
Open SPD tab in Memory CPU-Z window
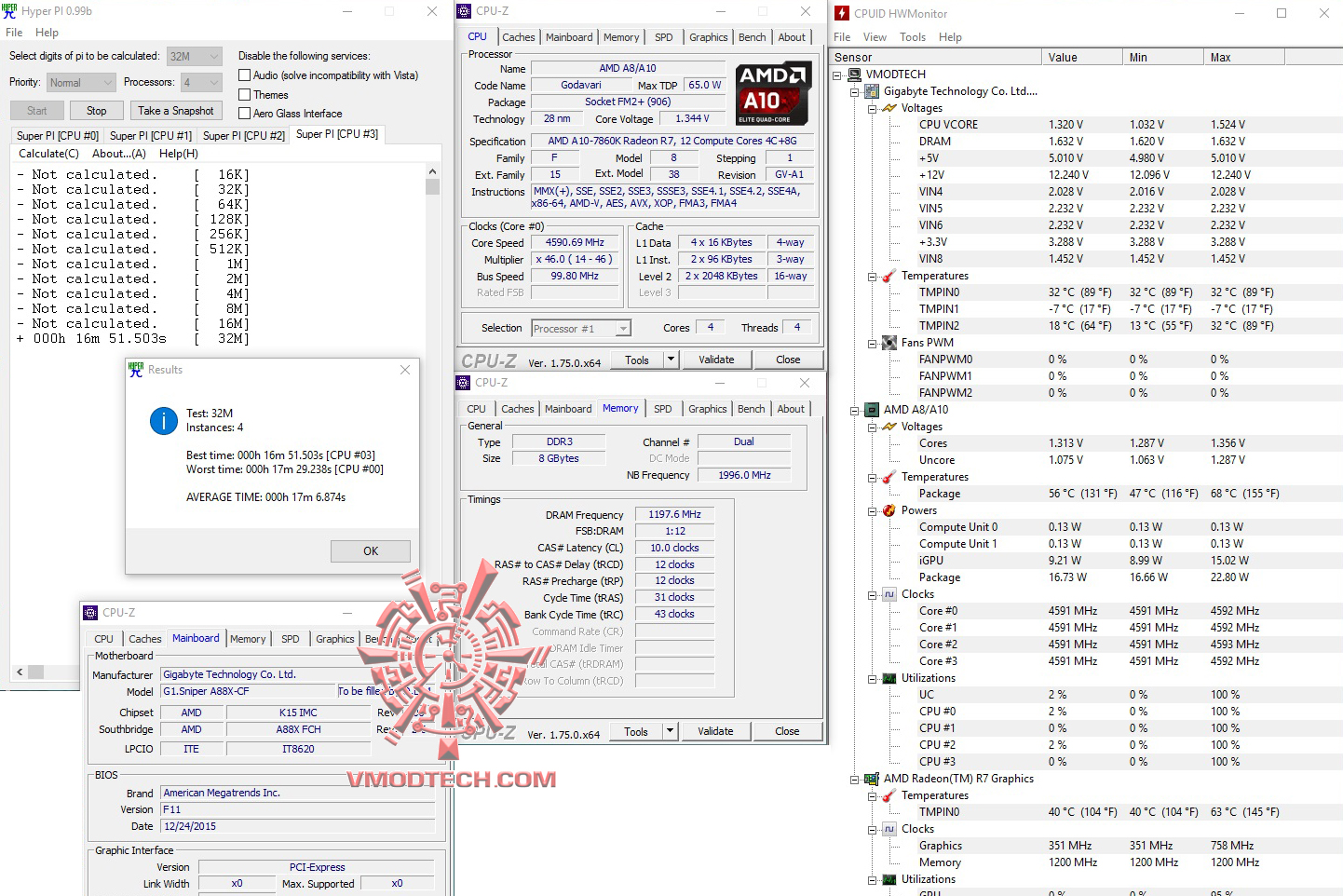pyautogui.click(x=663, y=409)
